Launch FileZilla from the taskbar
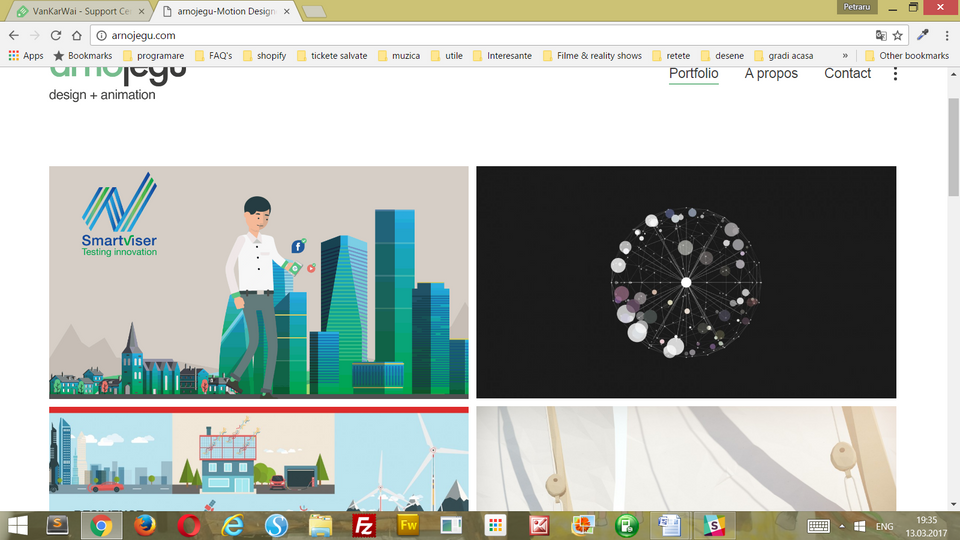Viewport: 960px width, 540px height. tap(365, 525)
